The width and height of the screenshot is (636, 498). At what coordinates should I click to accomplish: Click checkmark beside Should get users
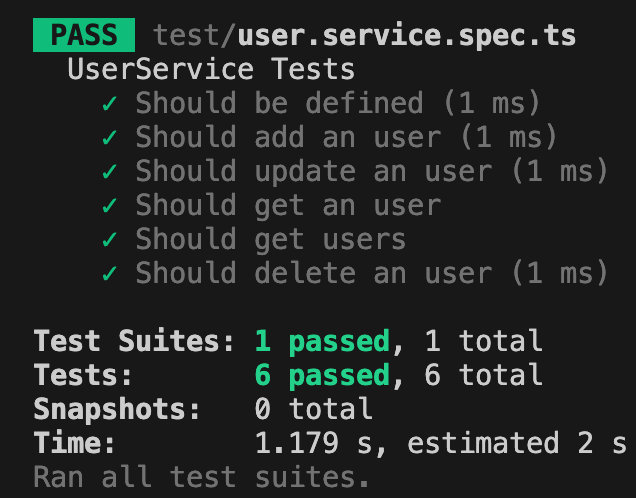point(110,240)
